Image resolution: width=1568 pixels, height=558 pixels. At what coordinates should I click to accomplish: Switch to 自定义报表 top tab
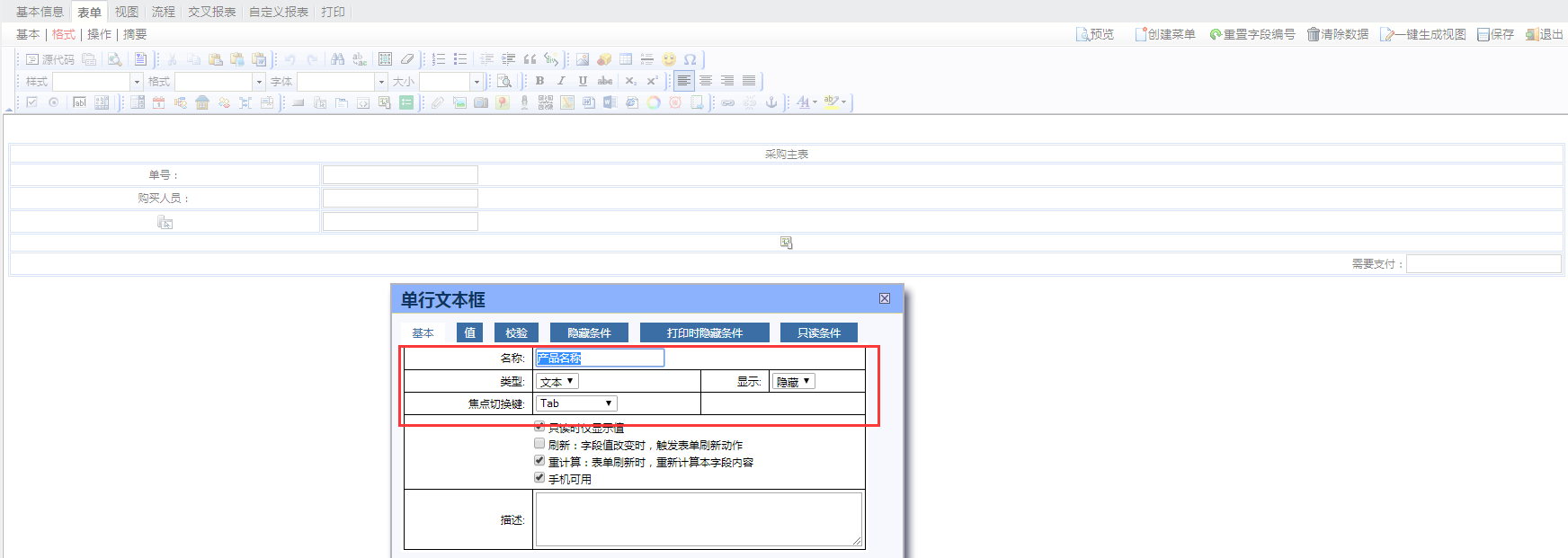coord(279,12)
